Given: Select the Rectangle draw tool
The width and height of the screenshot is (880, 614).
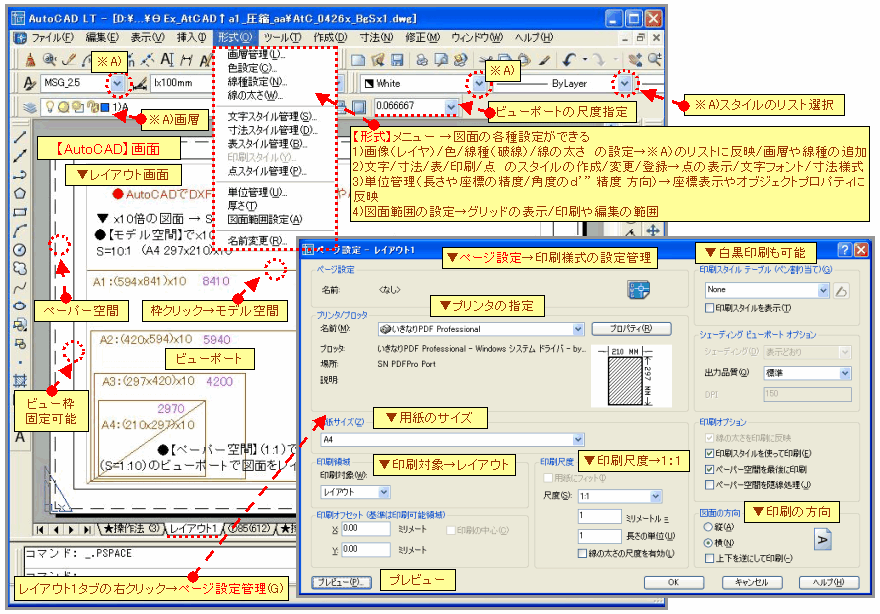Looking at the screenshot, I should pyautogui.click(x=20, y=212).
